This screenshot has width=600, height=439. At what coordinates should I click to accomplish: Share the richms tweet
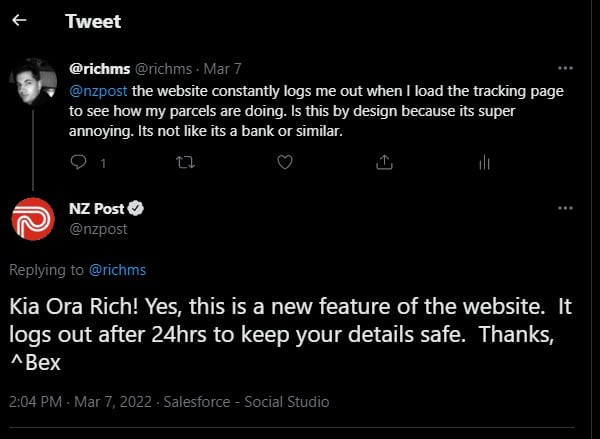click(384, 161)
